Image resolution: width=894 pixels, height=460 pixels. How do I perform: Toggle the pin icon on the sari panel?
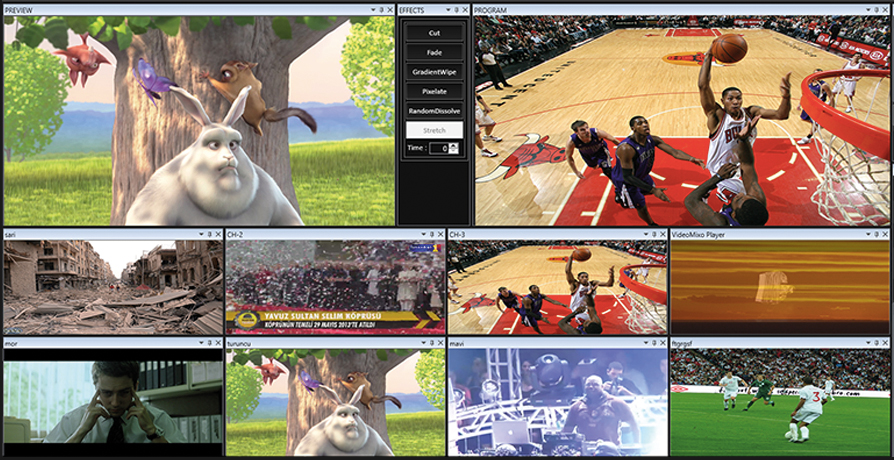coord(209,234)
